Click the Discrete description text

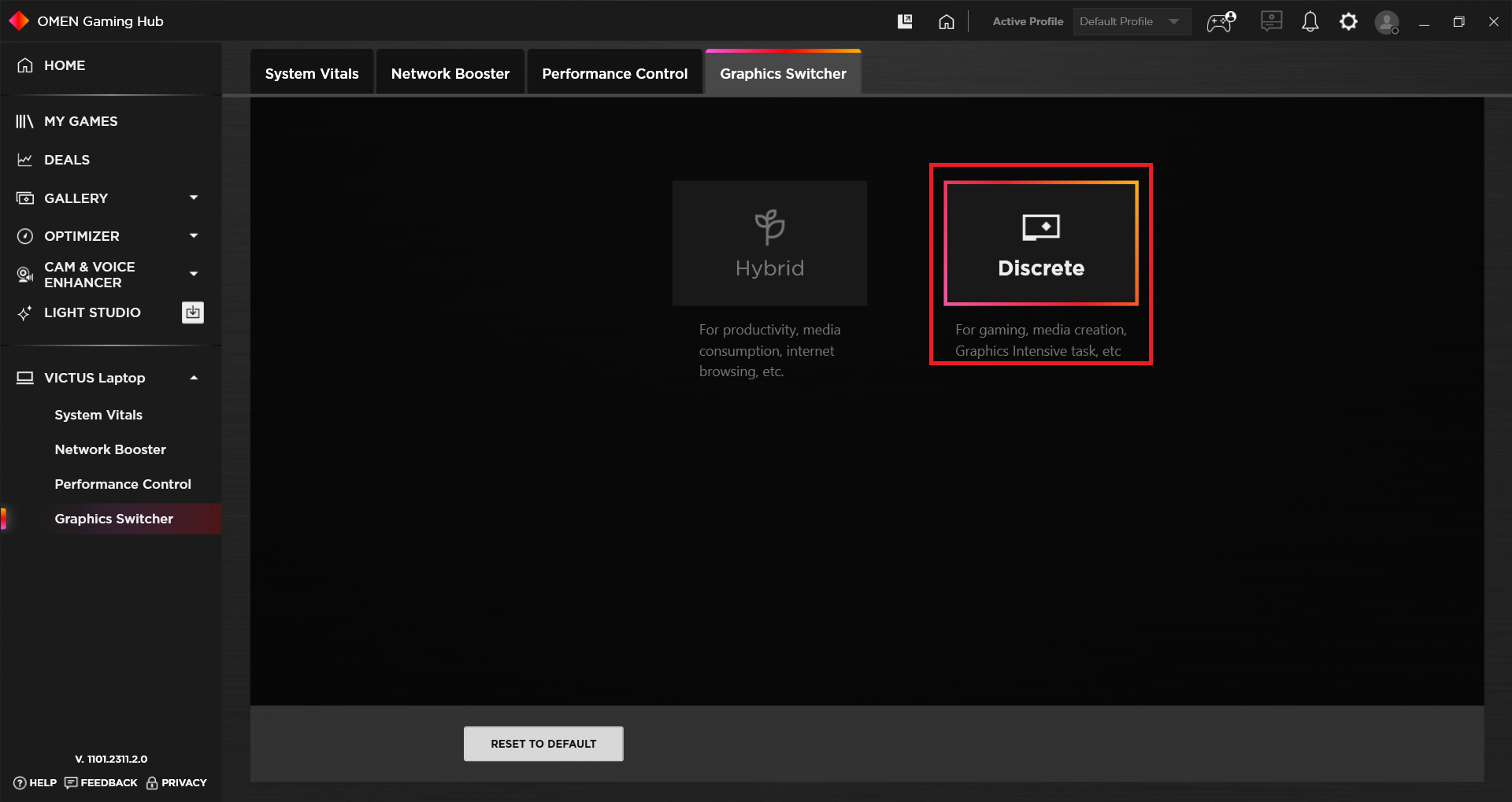[1041, 340]
